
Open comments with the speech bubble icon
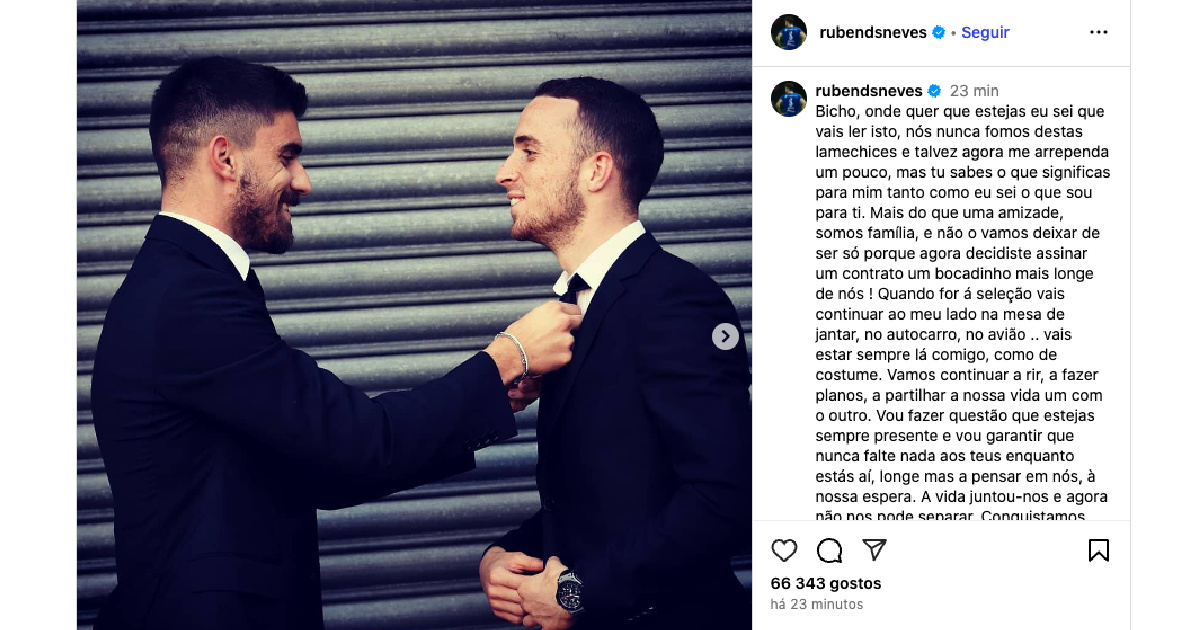tap(829, 550)
